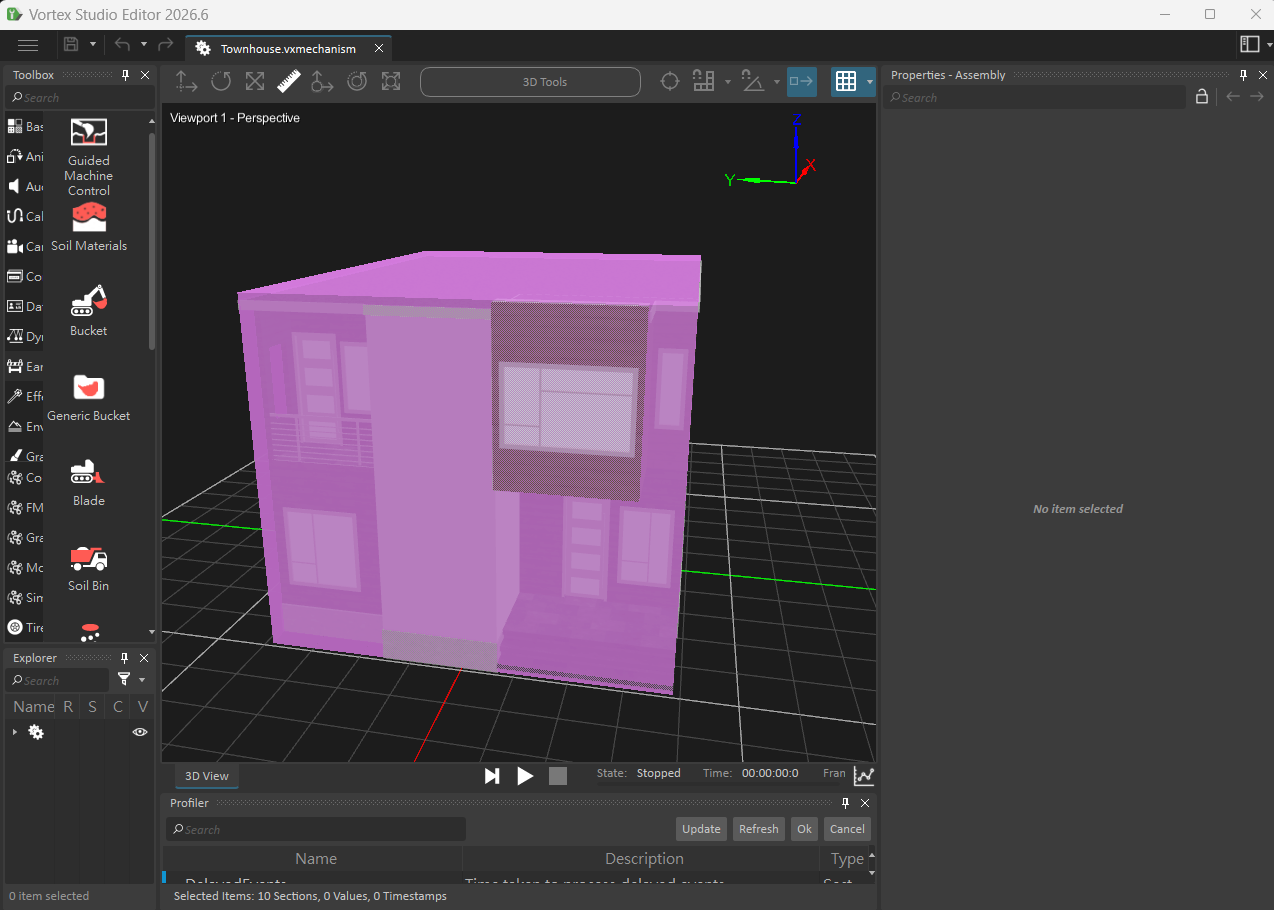Expand the mechanism tree node in Explorer
This screenshot has height=910, width=1274.
15,732
